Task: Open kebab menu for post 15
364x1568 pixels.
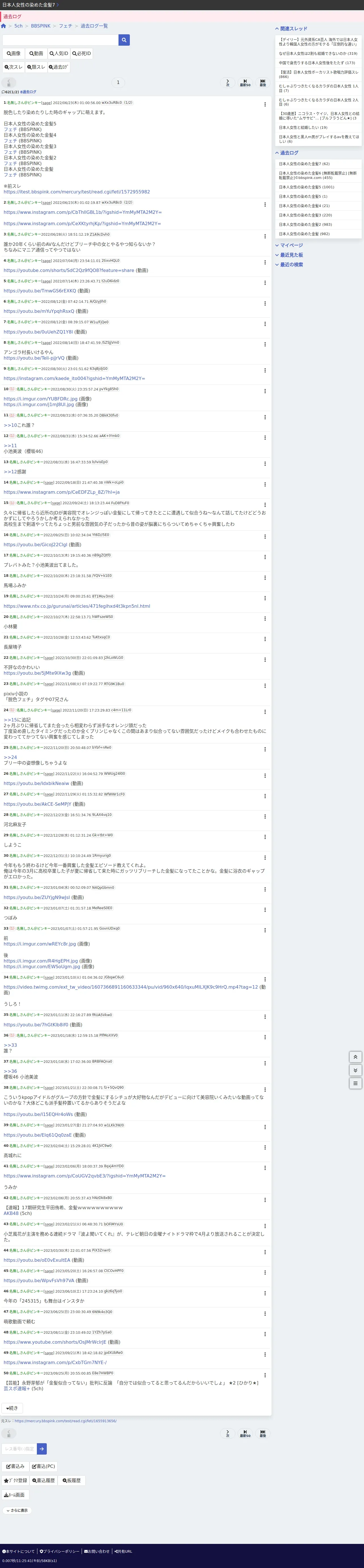Action: point(265,505)
